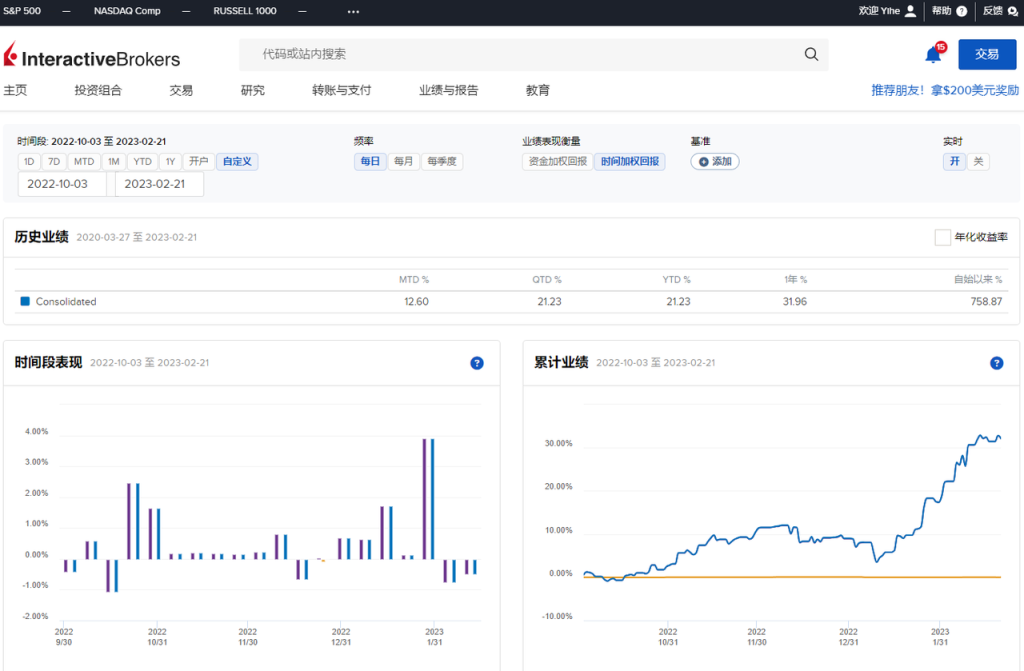Image resolution: width=1024 pixels, height=671 pixels.
Task: Open the 投资组合 menu
Action: (98, 90)
